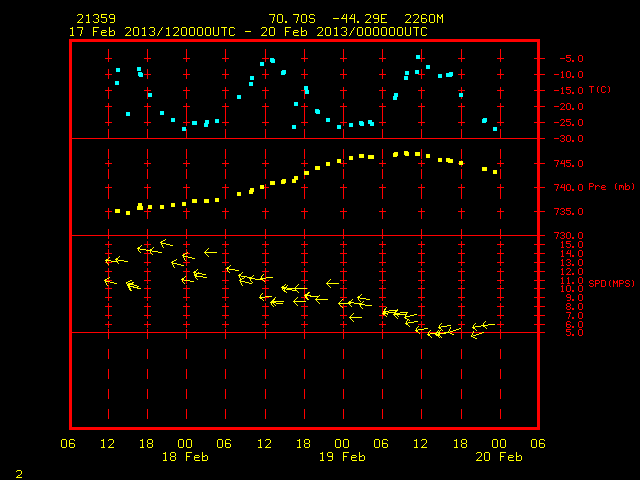The image size is (640, 480).
Task: Click the -15.0 temperature tick value
Action: (569, 91)
